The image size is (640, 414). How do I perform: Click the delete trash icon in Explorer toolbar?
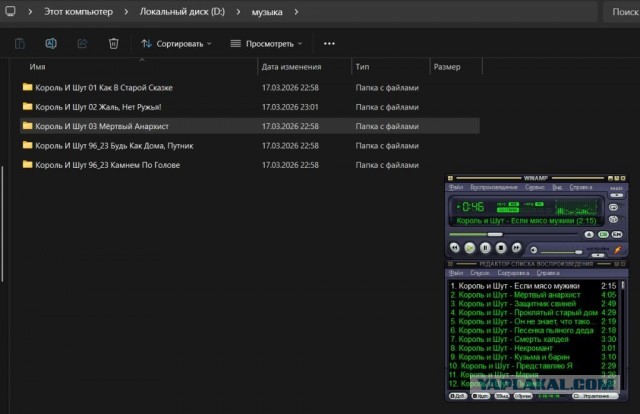pyautogui.click(x=113, y=44)
